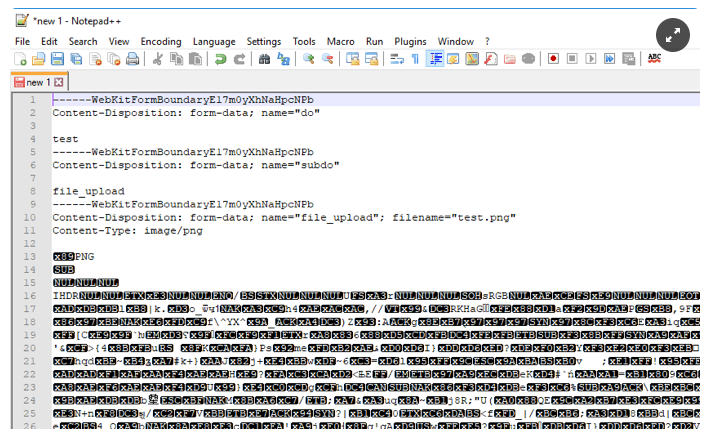Screen dimensions: 711x436
Task: Toggle the highlighted indent guide icon
Action: pos(435,59)
